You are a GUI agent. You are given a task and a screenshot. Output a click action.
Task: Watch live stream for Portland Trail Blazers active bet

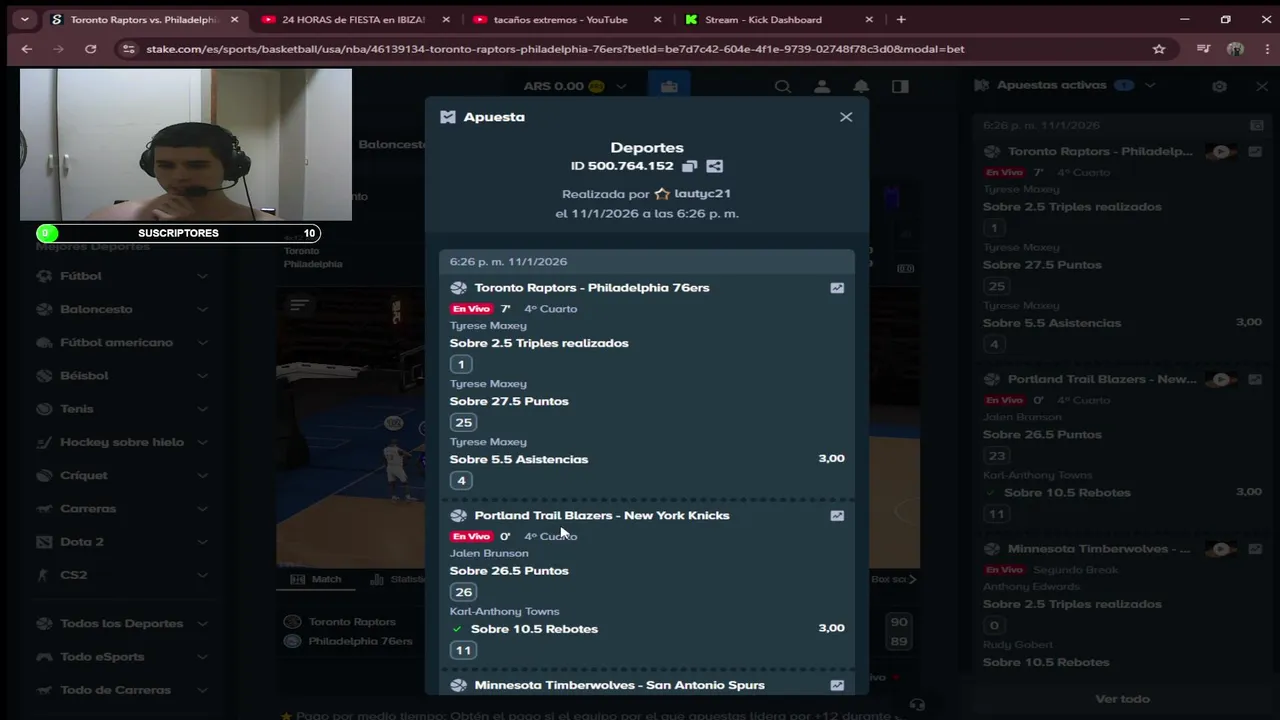1221,380
